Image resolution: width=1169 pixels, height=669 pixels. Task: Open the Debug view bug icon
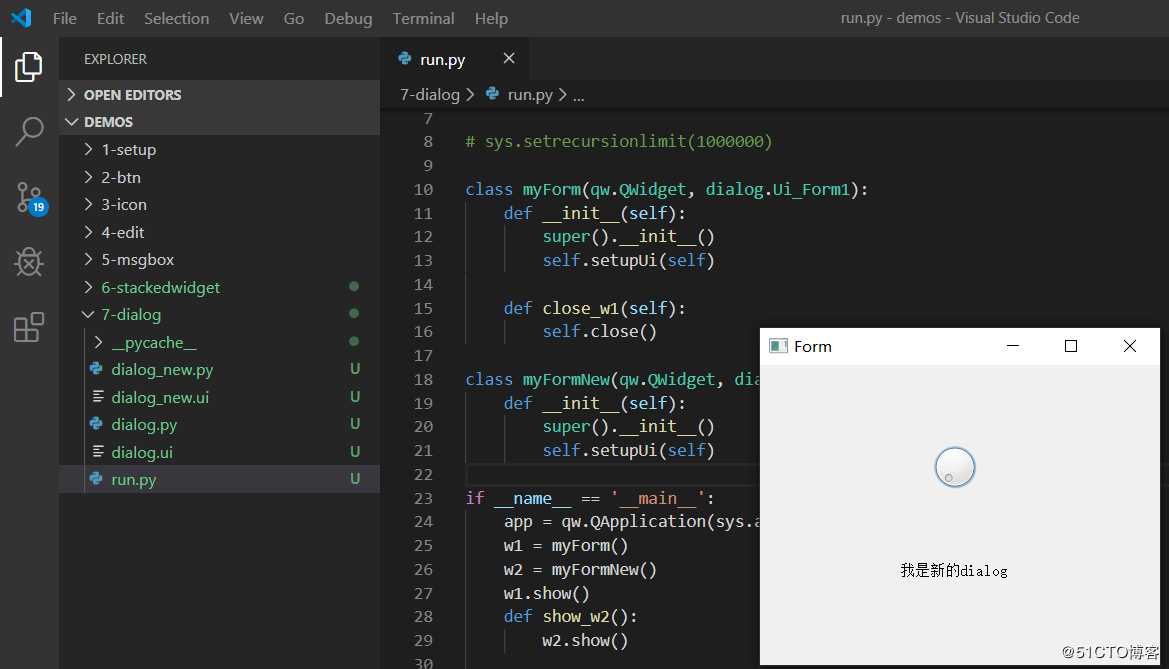(29, 263)
